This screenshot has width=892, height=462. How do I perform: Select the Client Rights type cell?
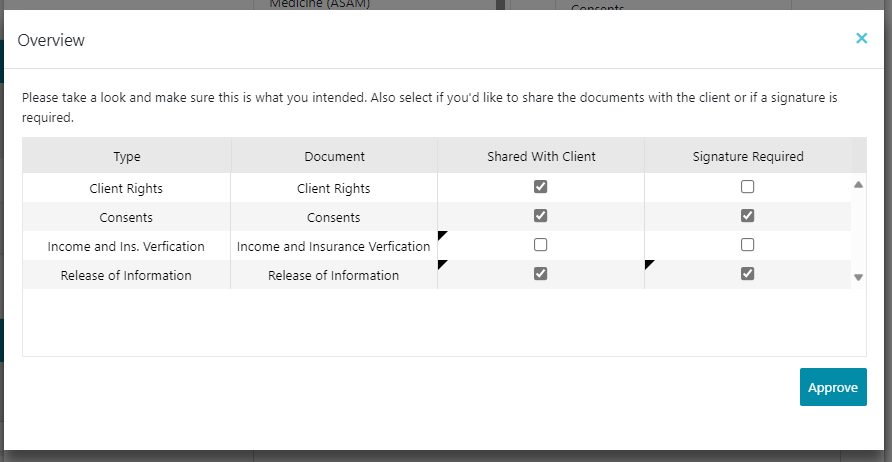125,188
